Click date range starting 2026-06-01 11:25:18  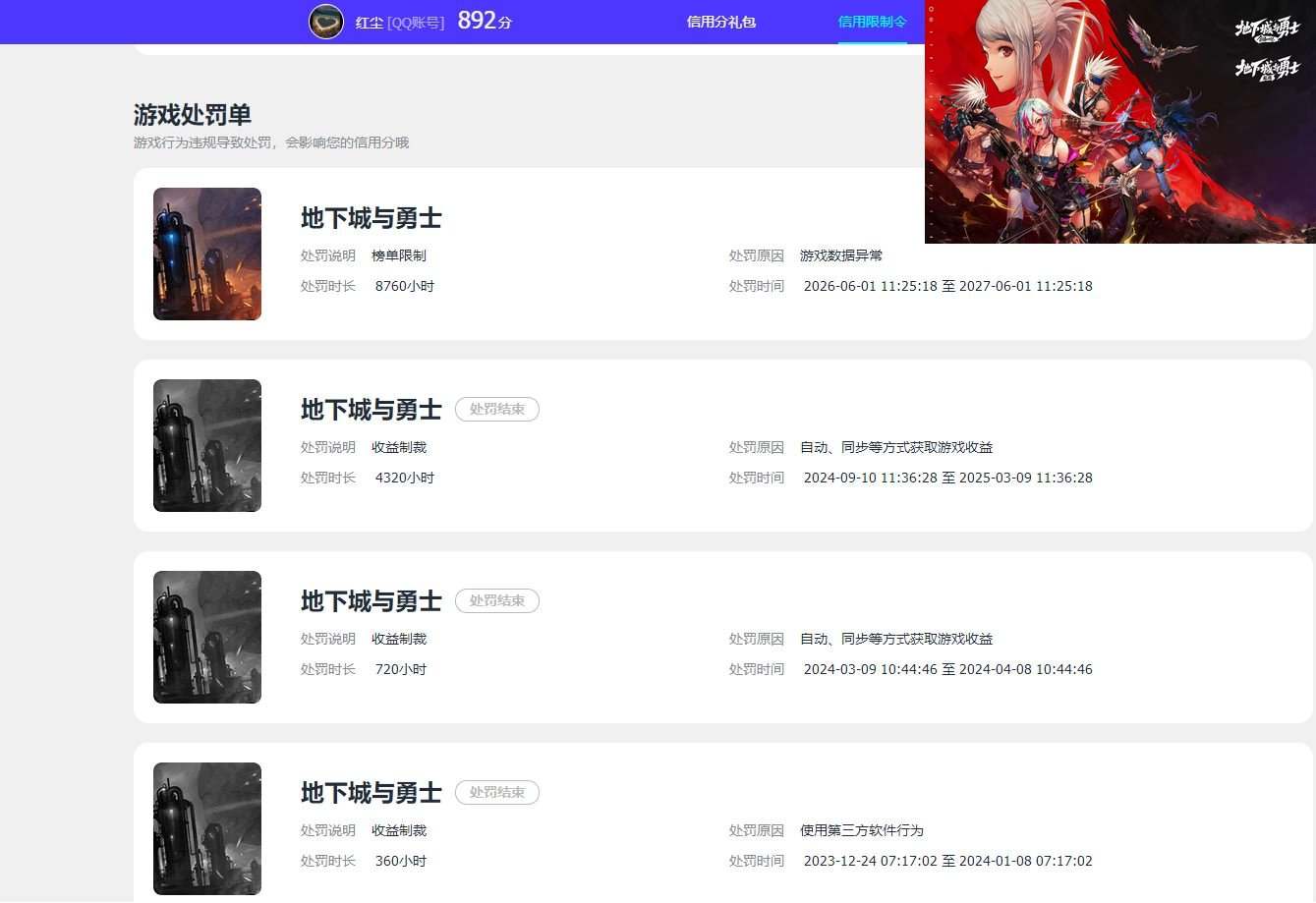[x=948, y=286]
